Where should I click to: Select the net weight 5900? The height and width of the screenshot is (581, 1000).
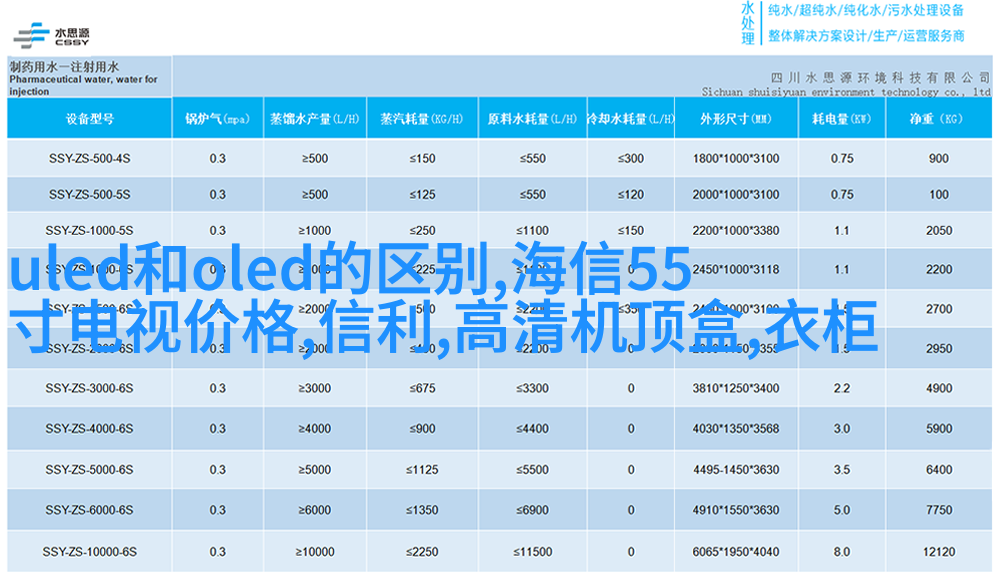pos(939,429)
